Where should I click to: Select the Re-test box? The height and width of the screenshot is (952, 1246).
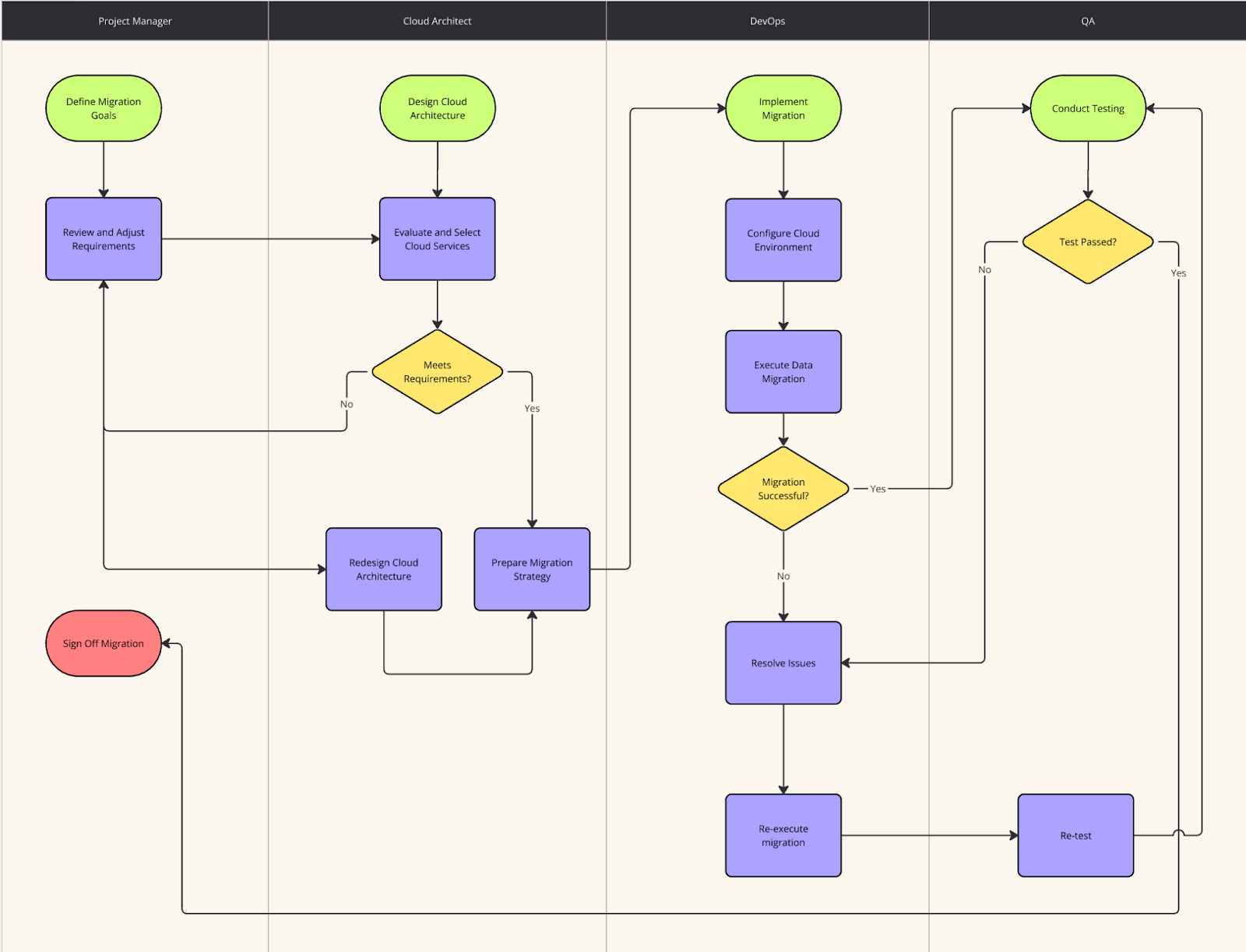(1075, 835)
